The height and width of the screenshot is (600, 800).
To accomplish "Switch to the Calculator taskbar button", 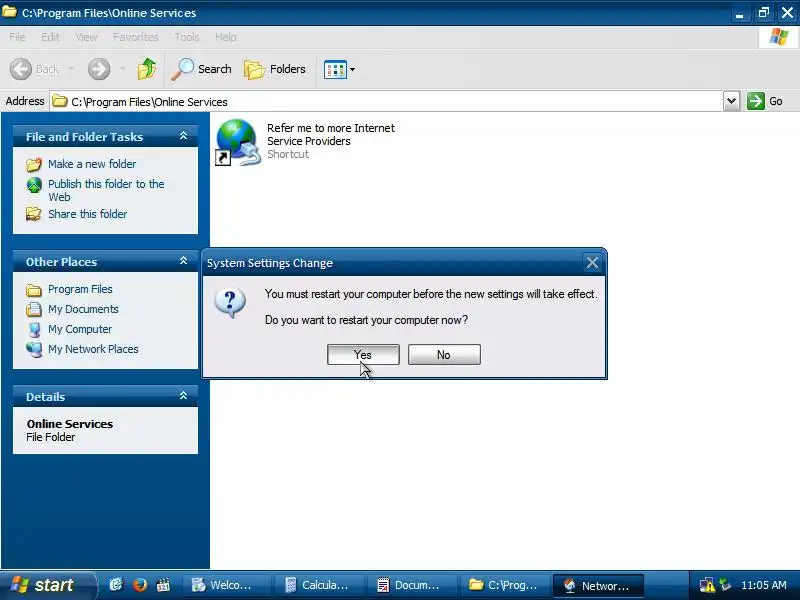I will [319, 585].
